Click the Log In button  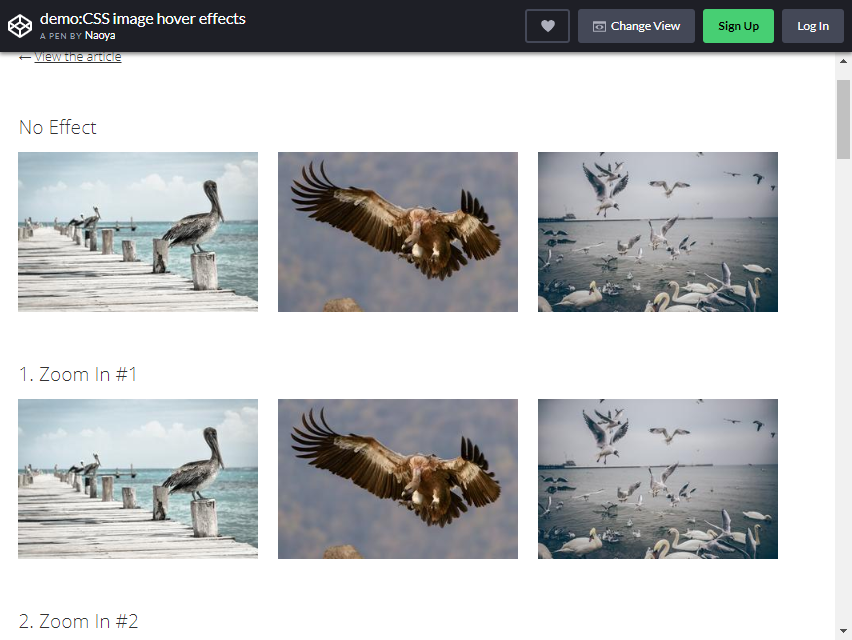(813, 26)
